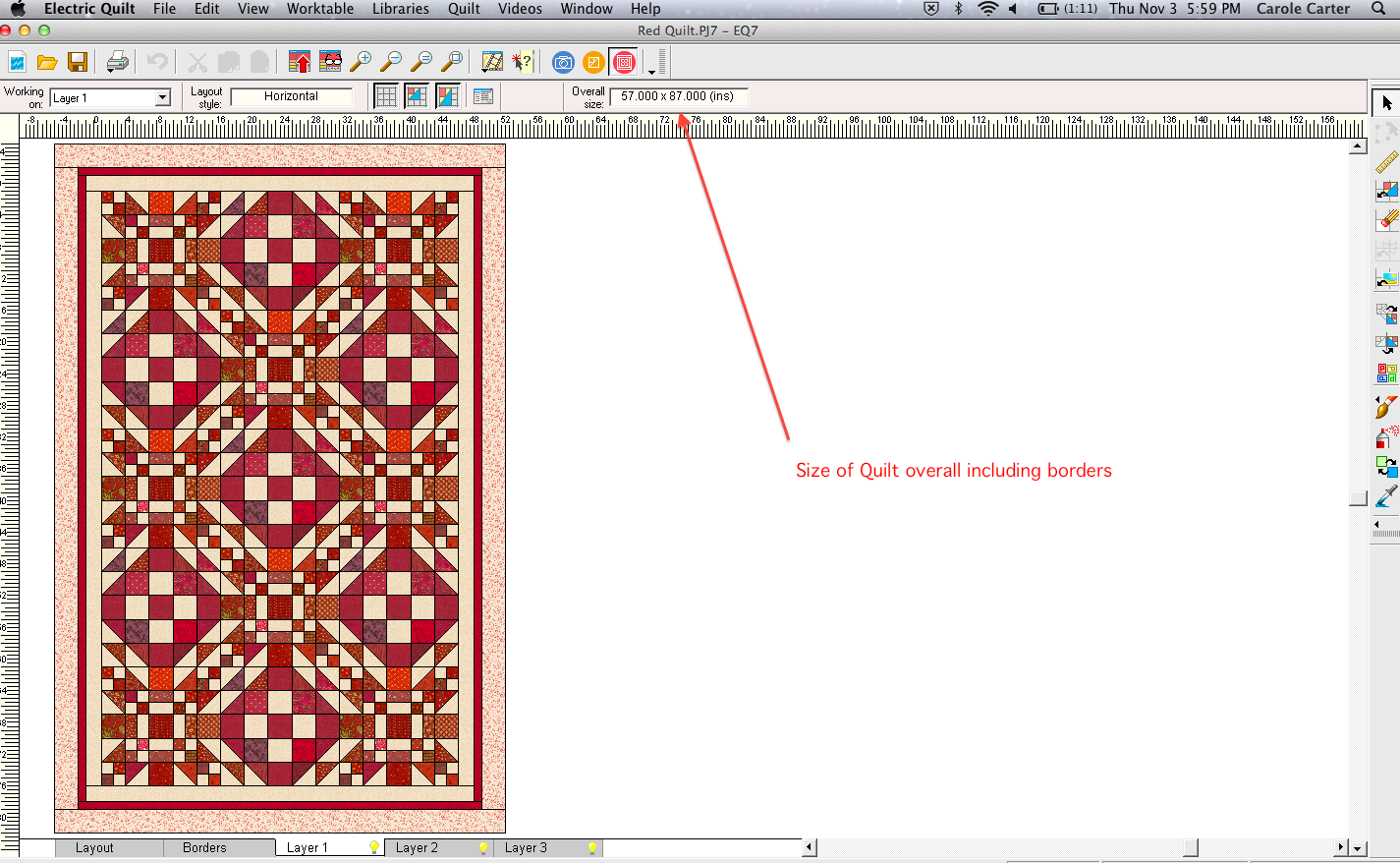This screenshot has height=863, width=1400.
Task: Click the Horizontal layout style field
Action: [291, 96]
